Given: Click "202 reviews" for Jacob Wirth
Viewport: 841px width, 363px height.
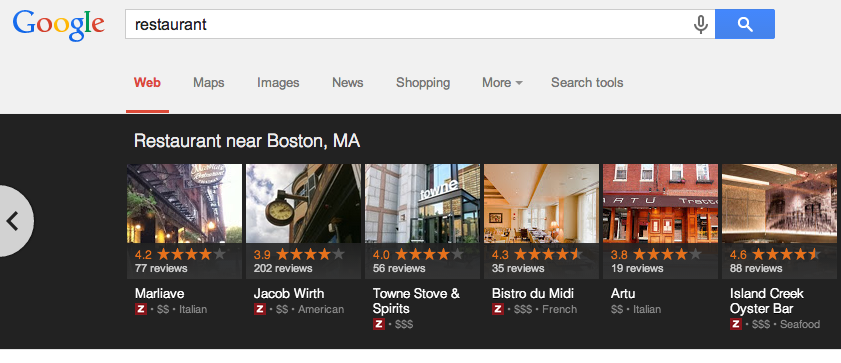Looking at the screenshot, I should tap(283, 268).
